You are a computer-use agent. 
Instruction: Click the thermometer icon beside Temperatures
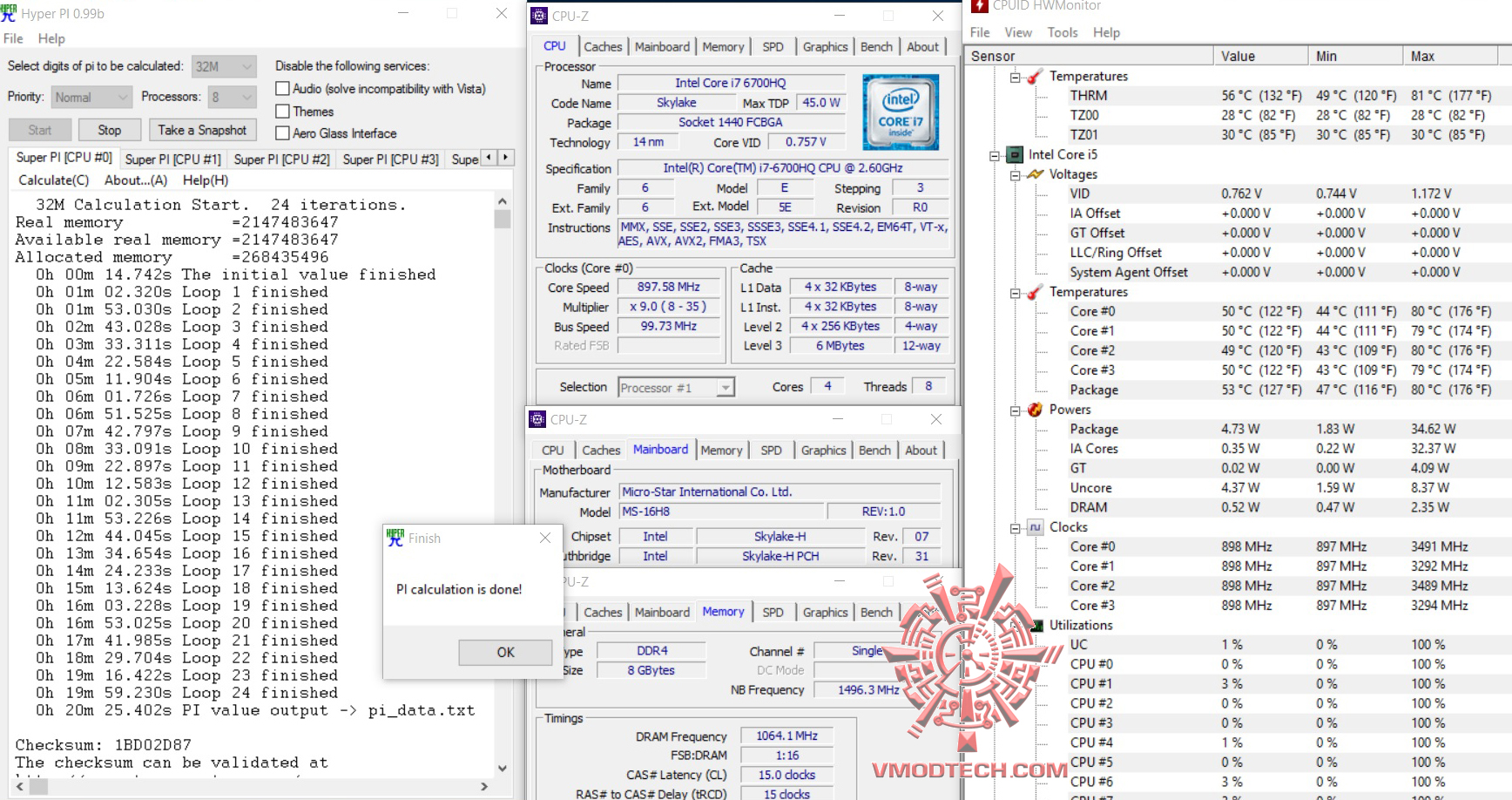(1035, 76)
